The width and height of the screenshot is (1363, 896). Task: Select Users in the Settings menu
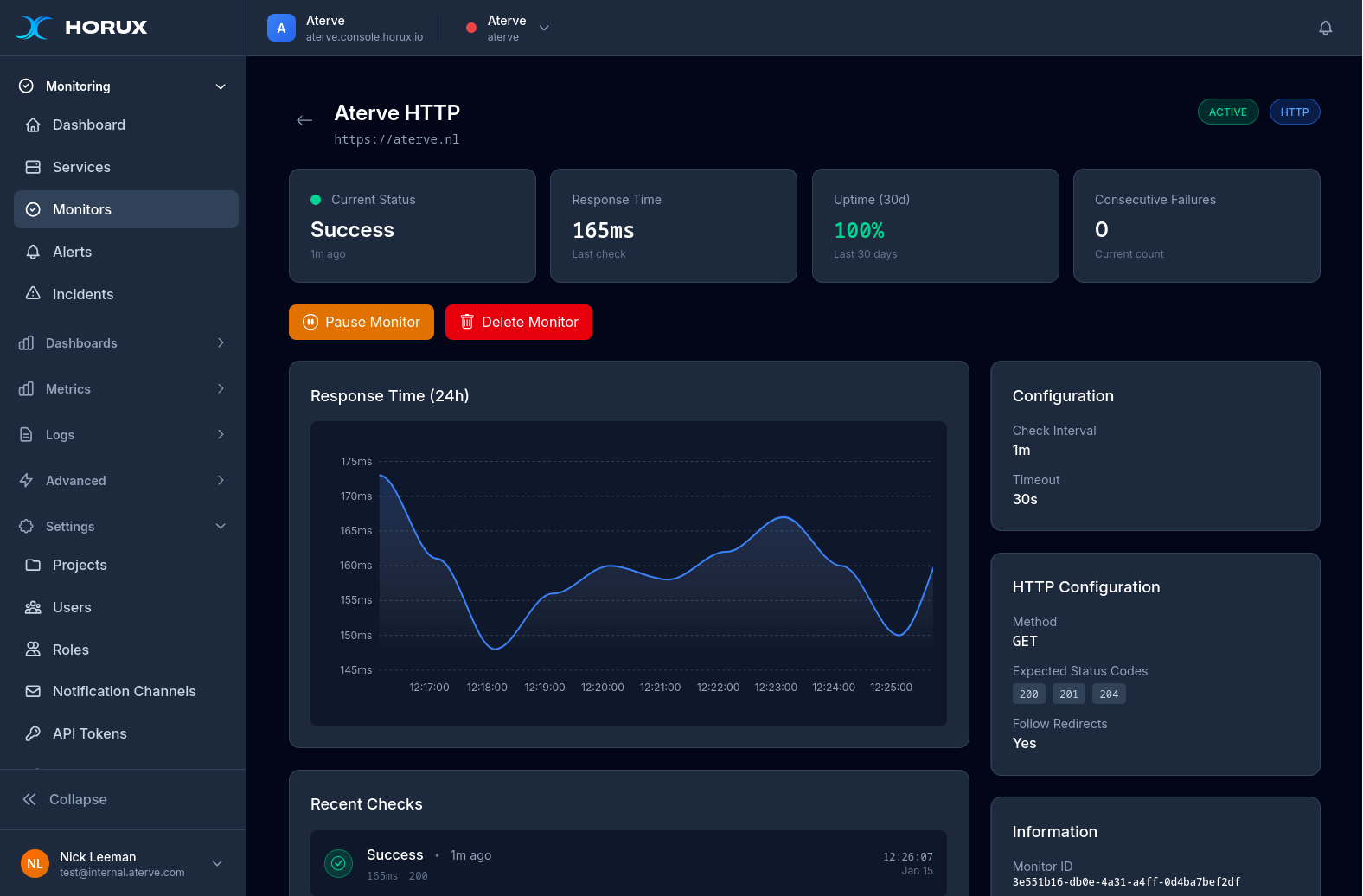[x=72, y=607]
